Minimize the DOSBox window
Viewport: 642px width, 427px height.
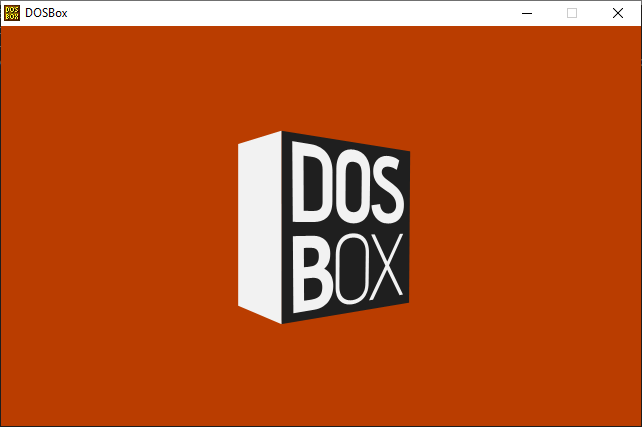tap(527, 13)
